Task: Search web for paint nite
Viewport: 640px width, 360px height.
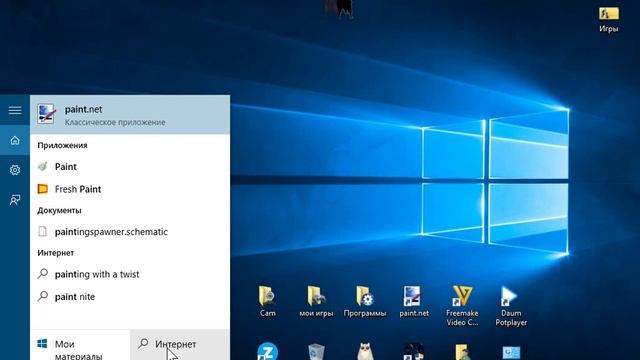Action: coord(130,296)
